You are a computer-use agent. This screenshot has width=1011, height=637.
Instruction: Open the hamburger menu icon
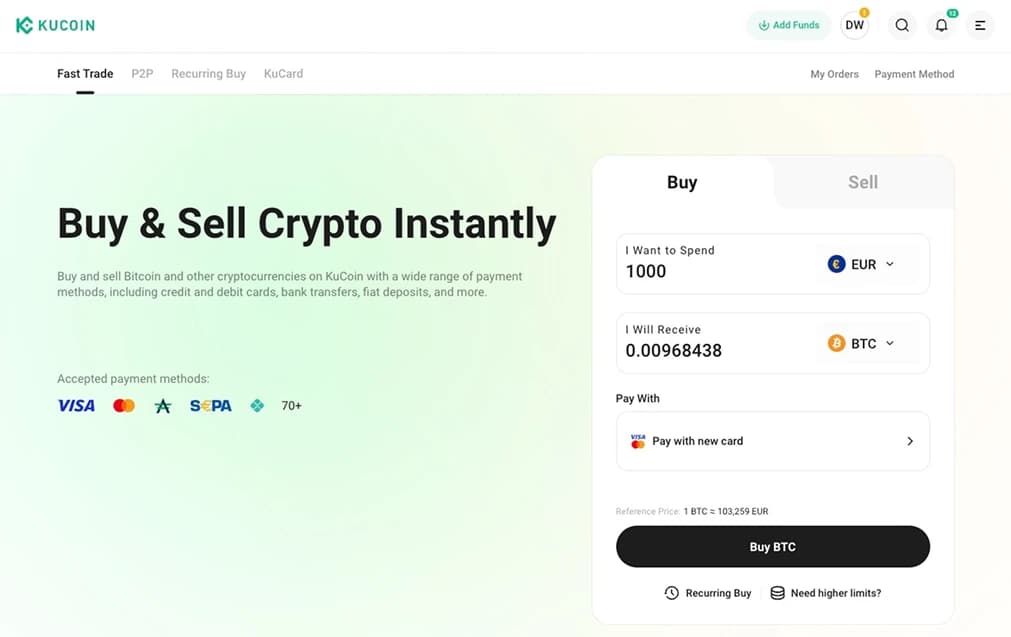tap(980, 25)
